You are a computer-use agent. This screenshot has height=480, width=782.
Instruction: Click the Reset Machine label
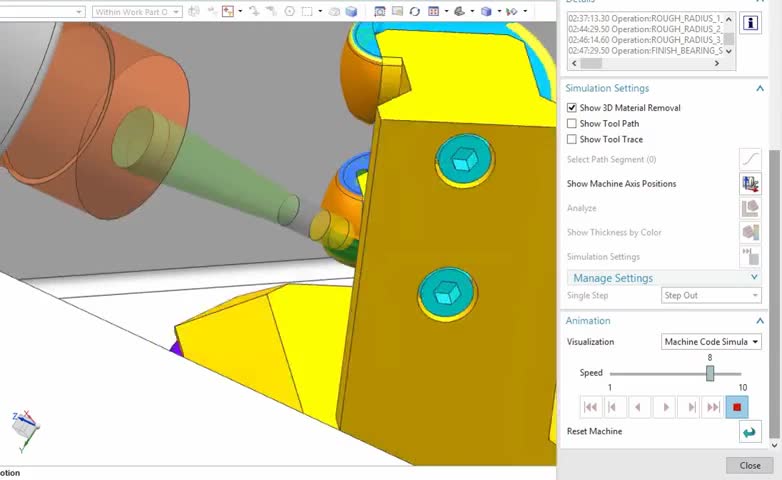point(594,431)
